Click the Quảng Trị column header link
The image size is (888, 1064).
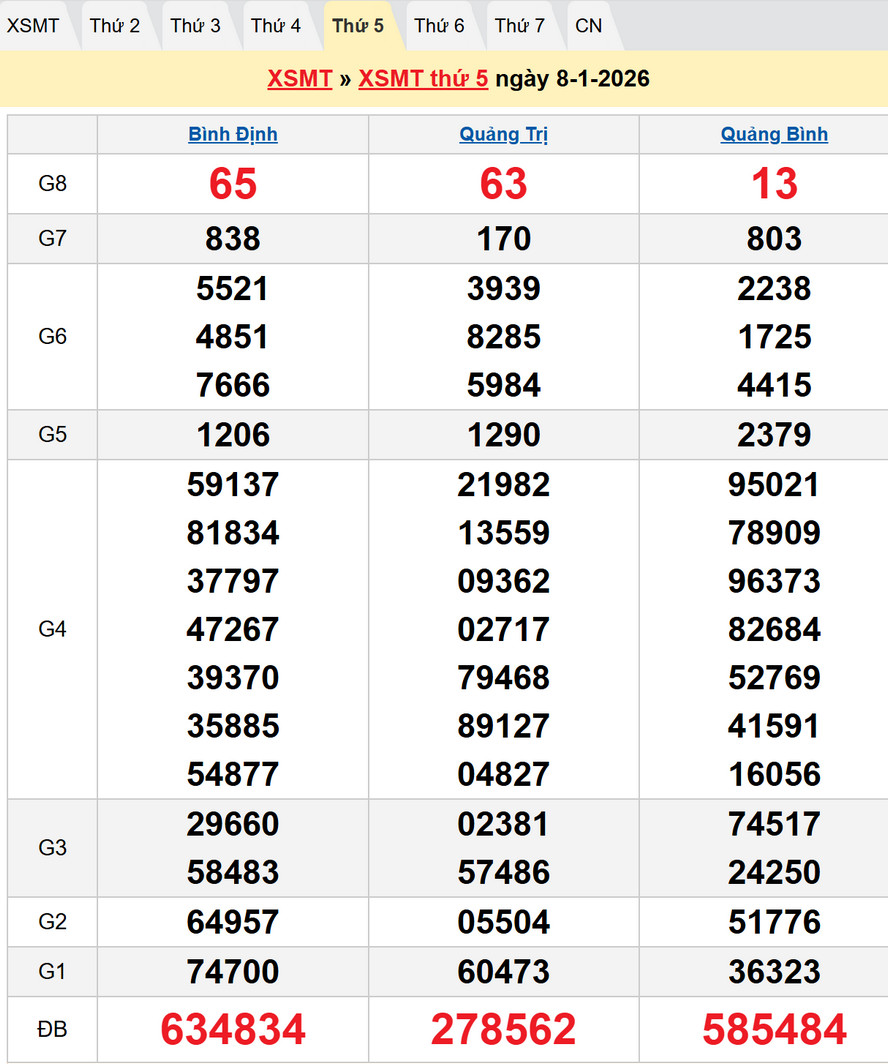tap(504, 134)
